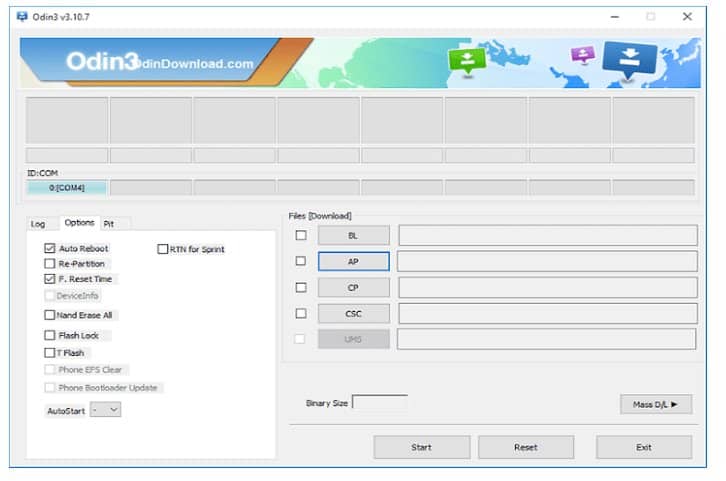This screenshot has width=726, height=481.
Task: Switch to the Pit tab
Action: 109,224
